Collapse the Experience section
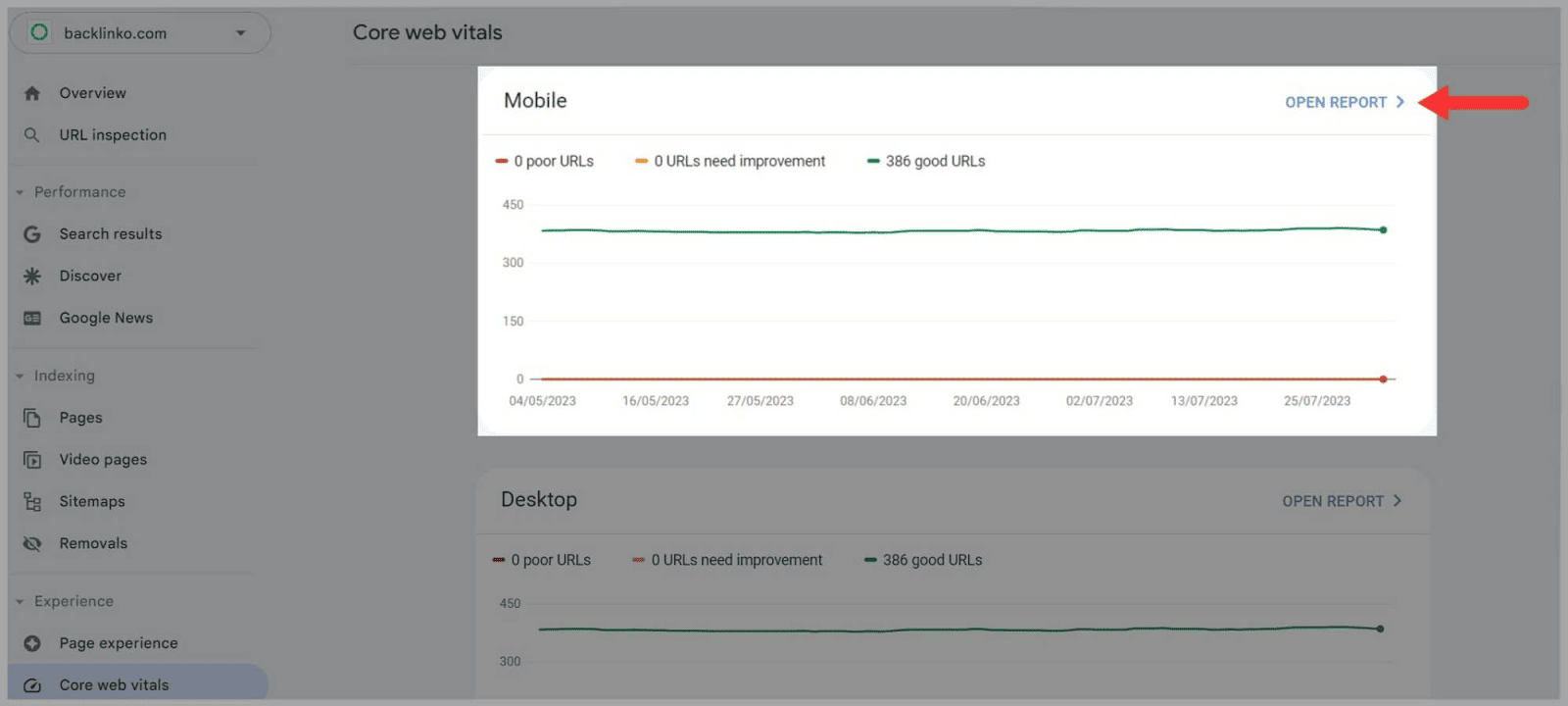1568x706 pixels. pyautogui.click(x=20, y=601)
